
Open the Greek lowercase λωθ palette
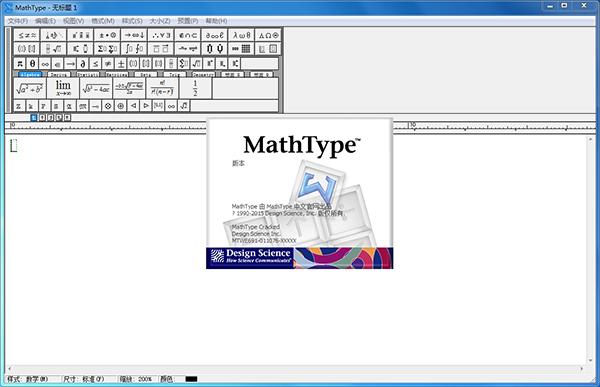click(x=241, y=36)
